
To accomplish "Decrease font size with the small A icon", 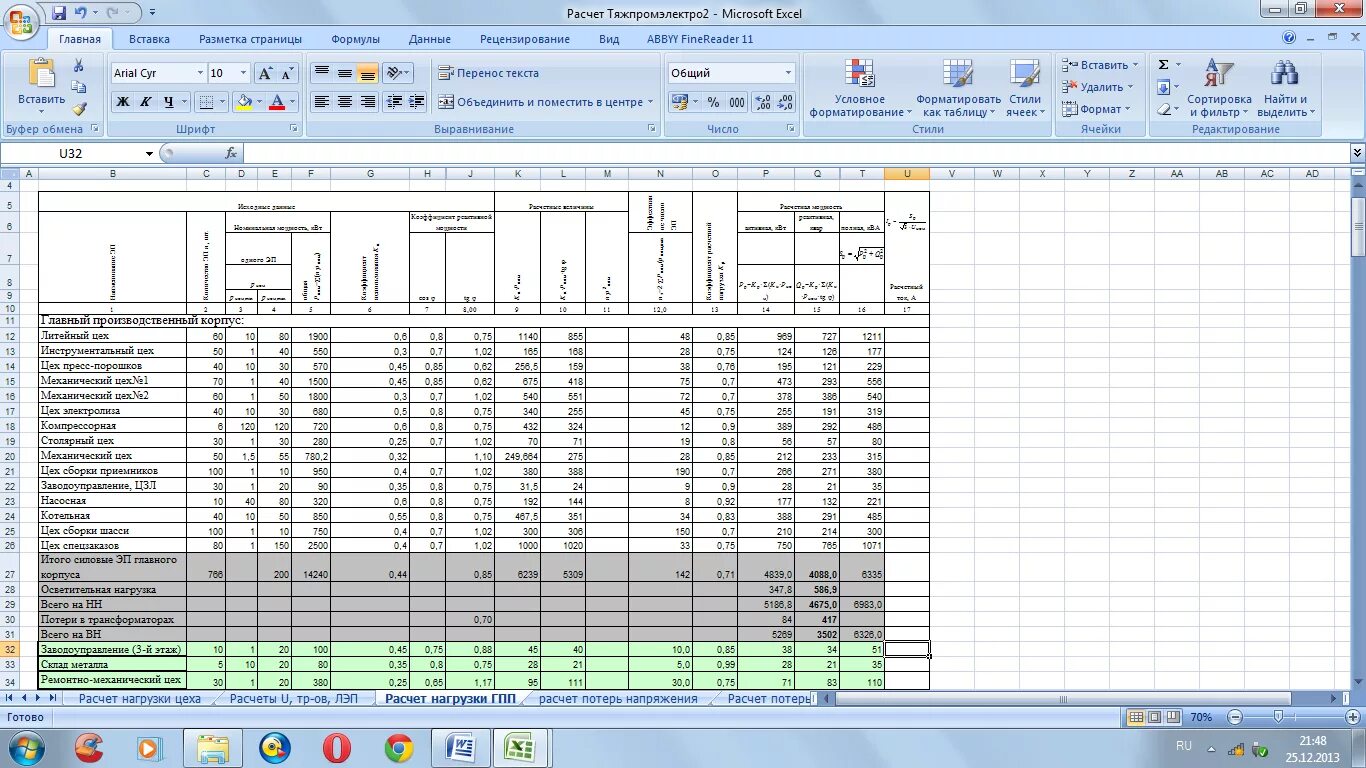I will coord(287,73).
